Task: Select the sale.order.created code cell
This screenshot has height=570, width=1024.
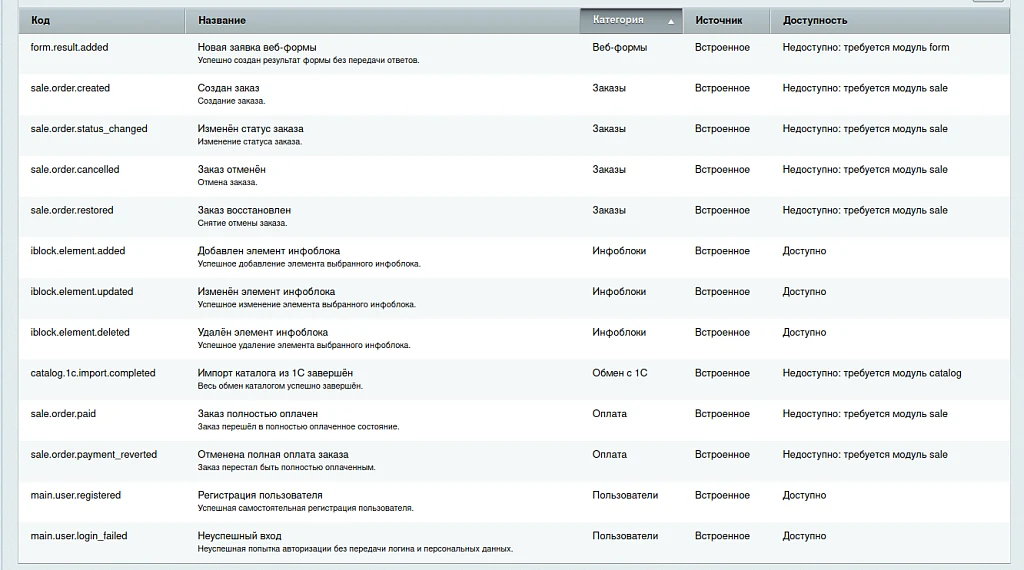Action: click(x=70, y=88)
